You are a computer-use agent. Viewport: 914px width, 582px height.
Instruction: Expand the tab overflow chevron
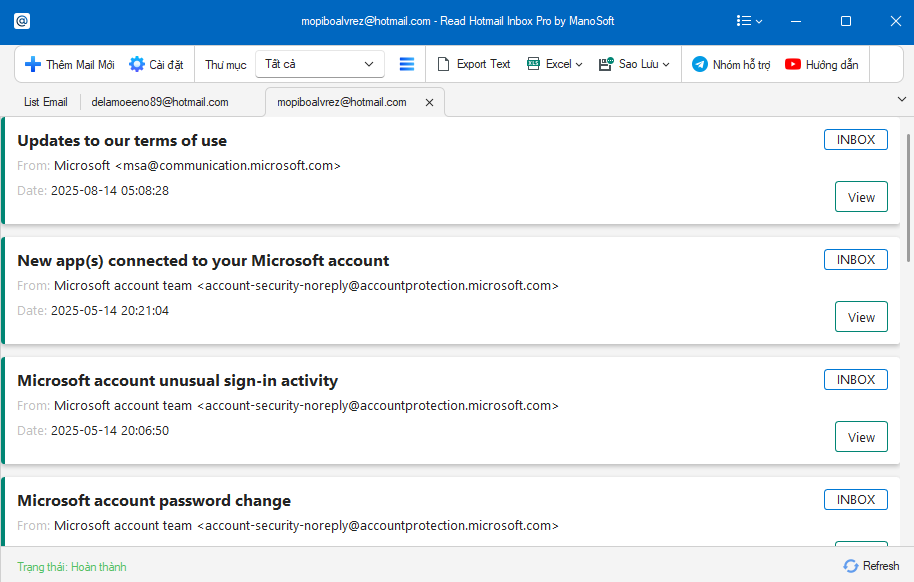[902, 100]
